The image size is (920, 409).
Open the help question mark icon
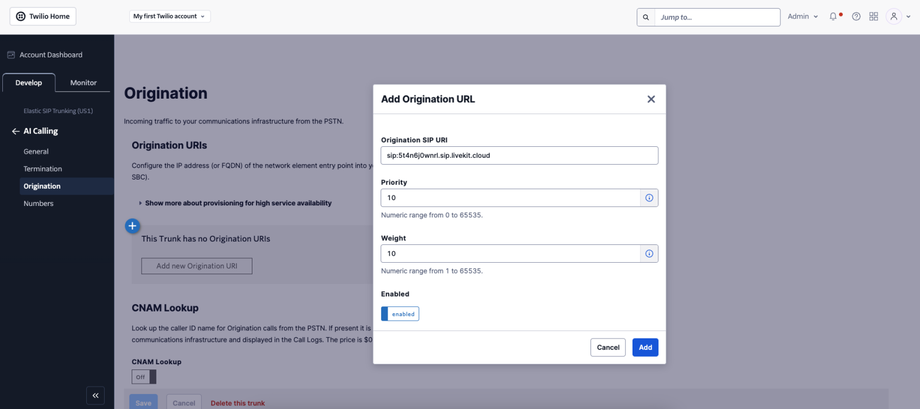pos(856,17)
